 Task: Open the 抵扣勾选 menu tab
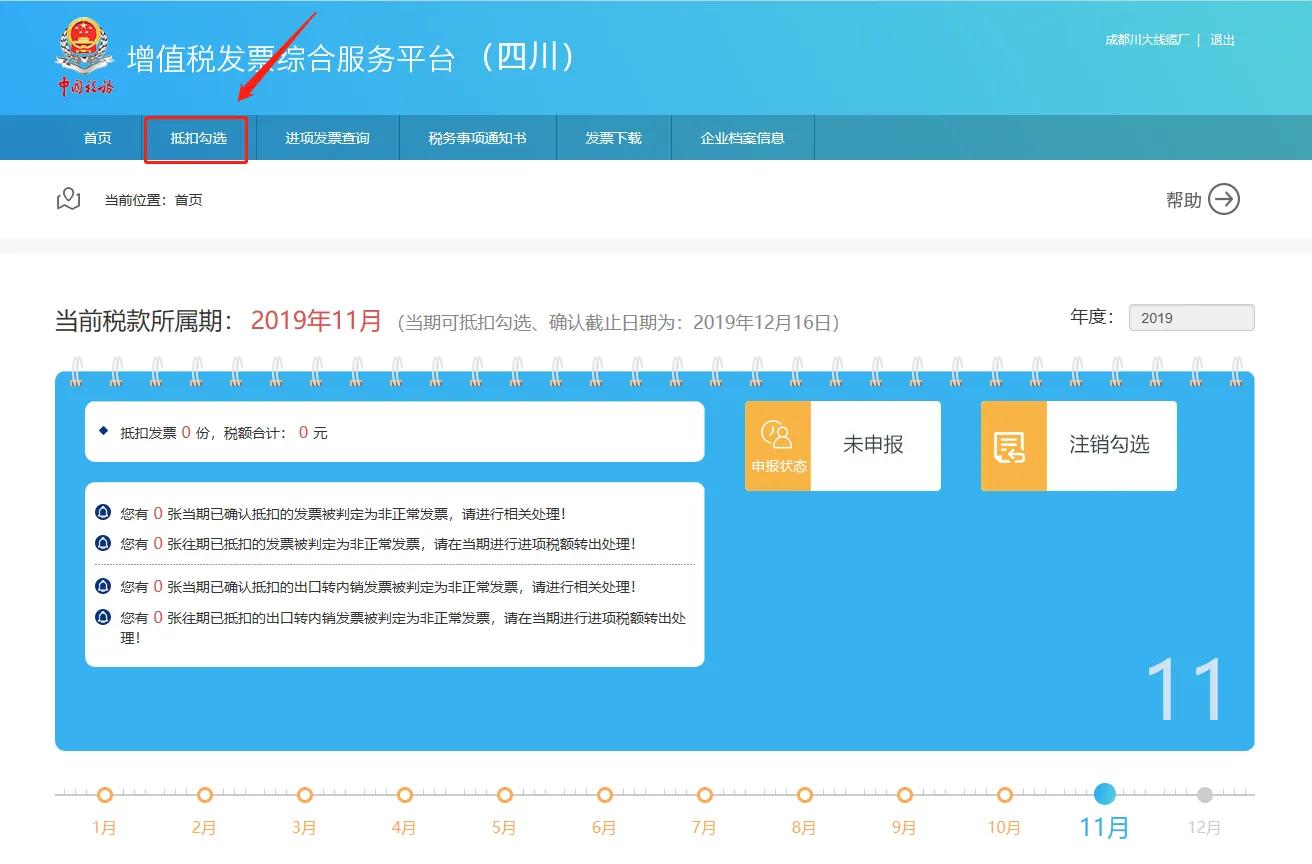[x=196, y=138]
